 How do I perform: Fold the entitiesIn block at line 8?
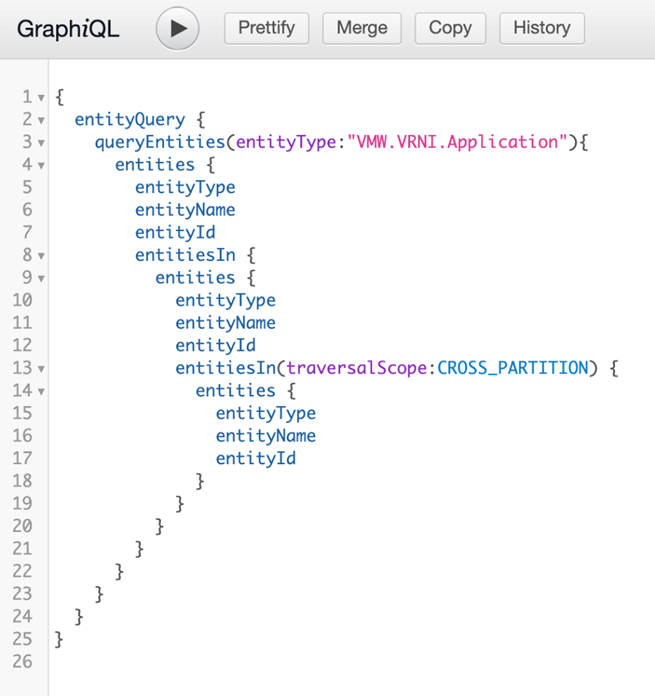(x=41, y=255)
